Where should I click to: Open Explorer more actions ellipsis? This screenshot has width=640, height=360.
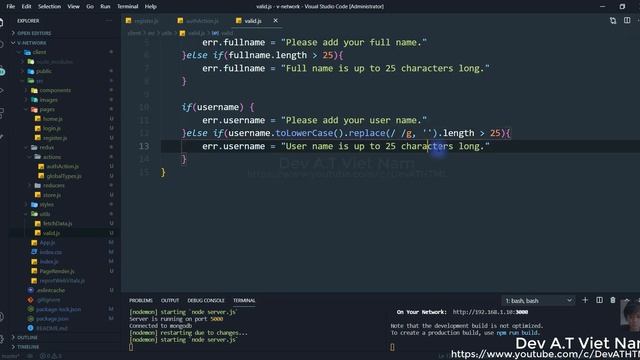click(x=109, y=20)
